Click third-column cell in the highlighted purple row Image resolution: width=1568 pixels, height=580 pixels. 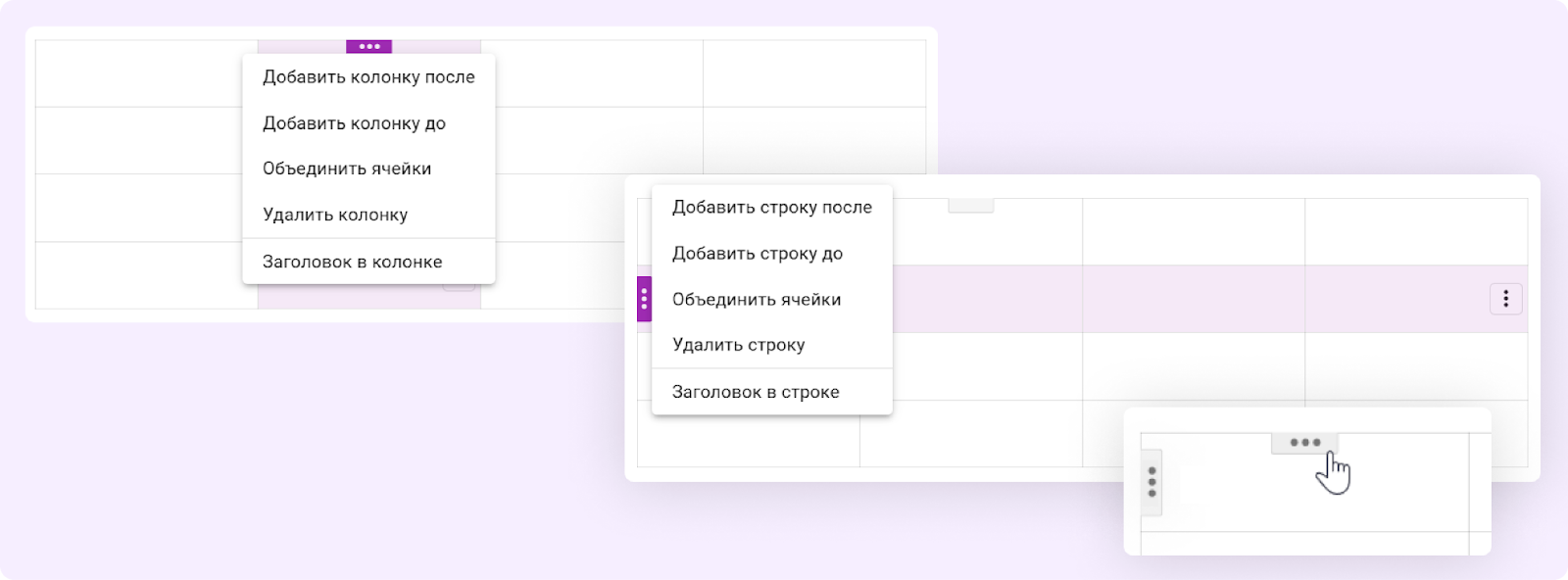click(1193, 299)
